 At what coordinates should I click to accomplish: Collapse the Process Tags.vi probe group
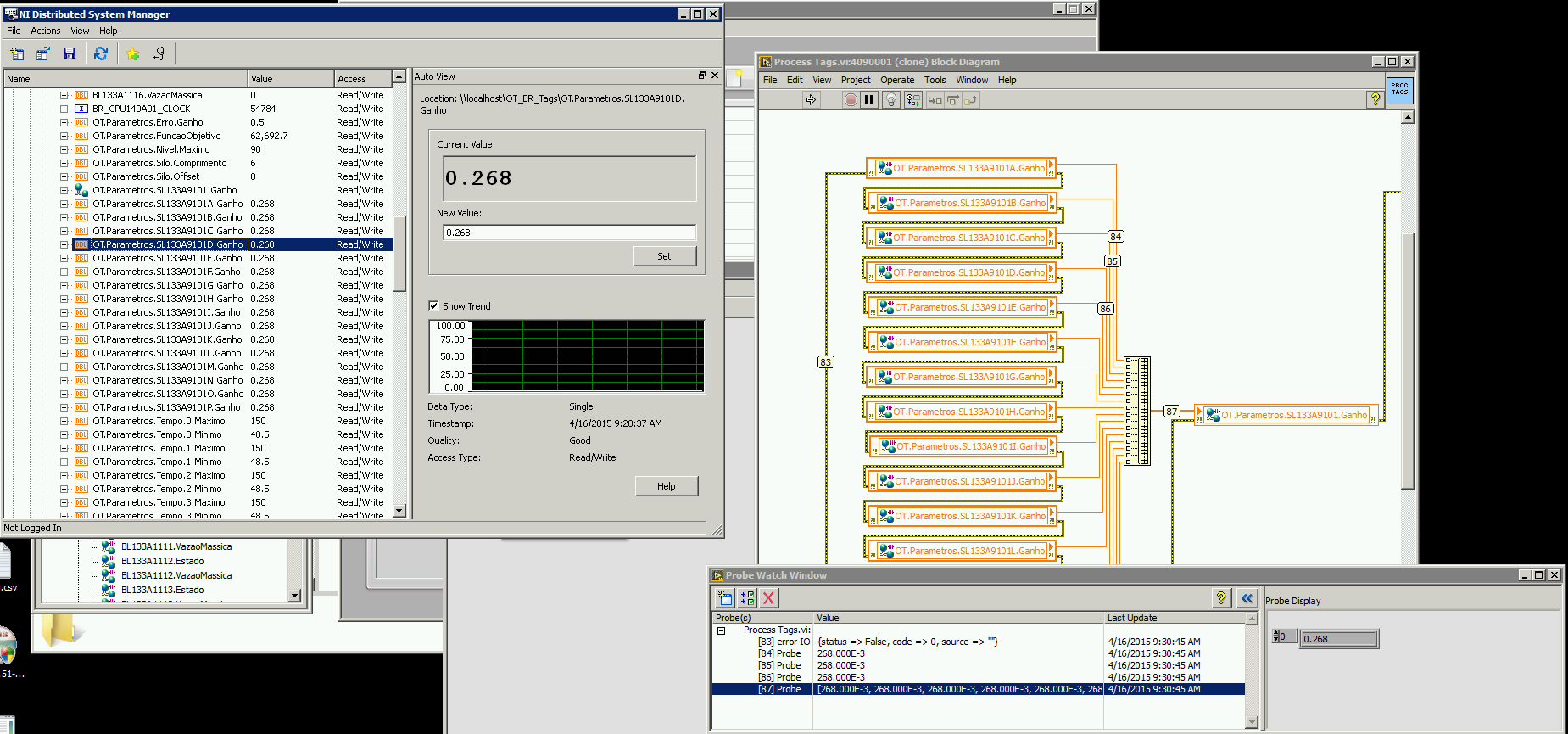721,630
